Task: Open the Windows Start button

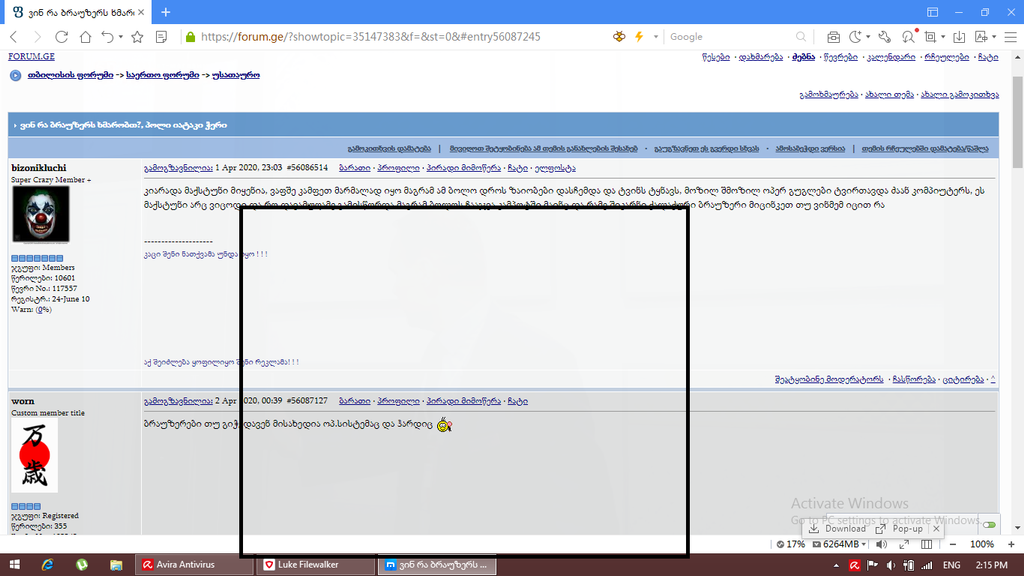Action: 14,565
